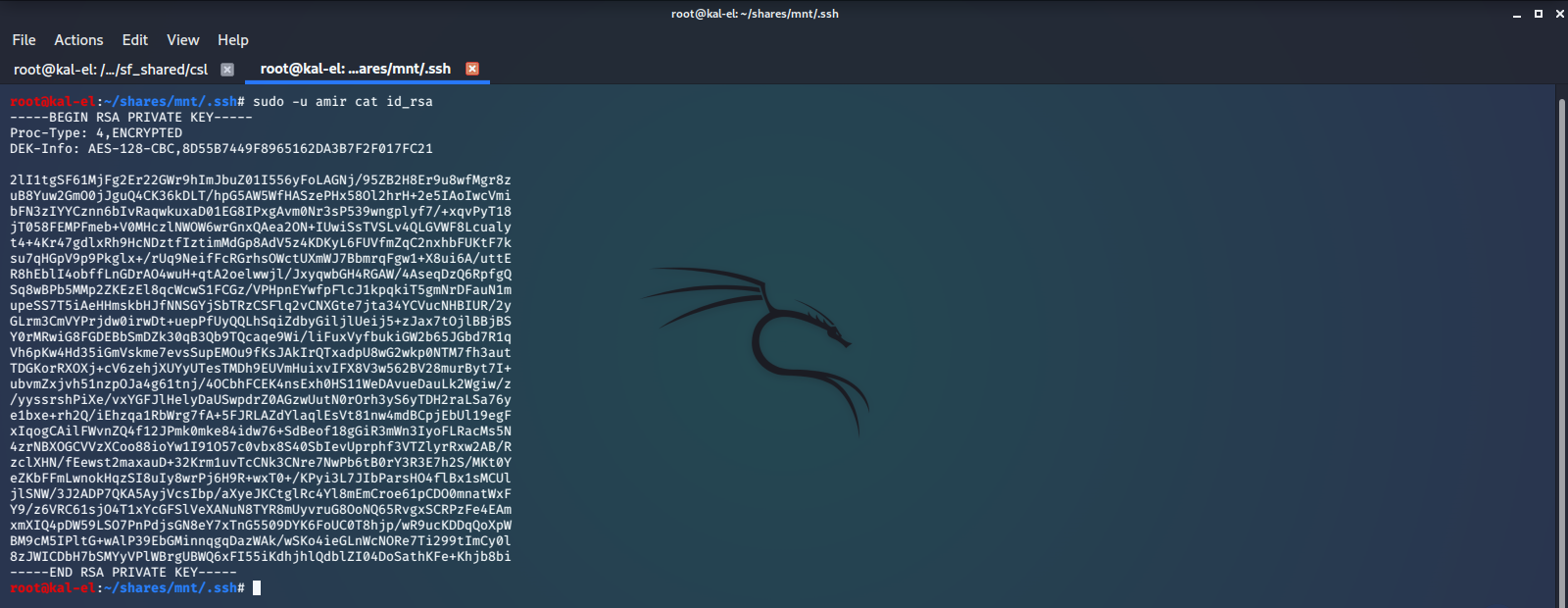The height and width of the screenshot is (608, 1568).
Task: Open the Help menu
Action: click(233, 40)
